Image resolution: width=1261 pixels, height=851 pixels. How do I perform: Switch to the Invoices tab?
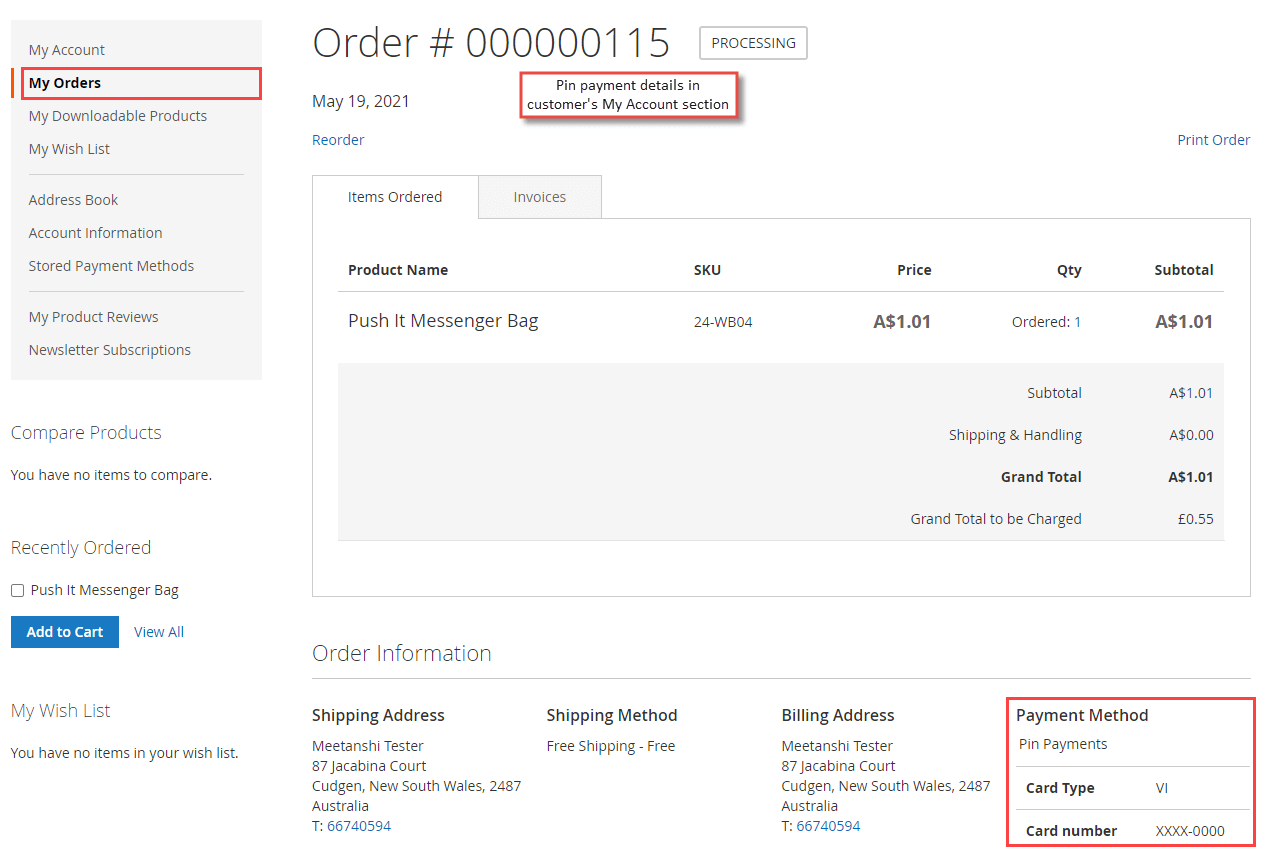[x=539, y=196]
